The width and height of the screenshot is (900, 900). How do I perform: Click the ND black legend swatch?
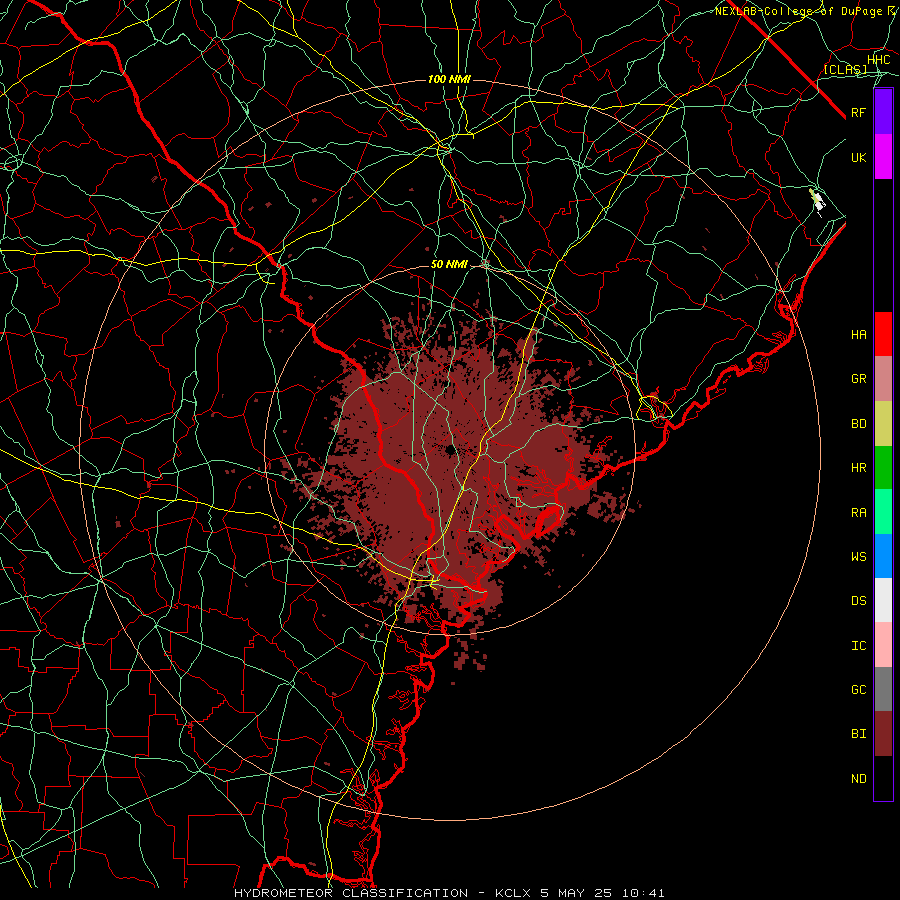tap(883, 778)
